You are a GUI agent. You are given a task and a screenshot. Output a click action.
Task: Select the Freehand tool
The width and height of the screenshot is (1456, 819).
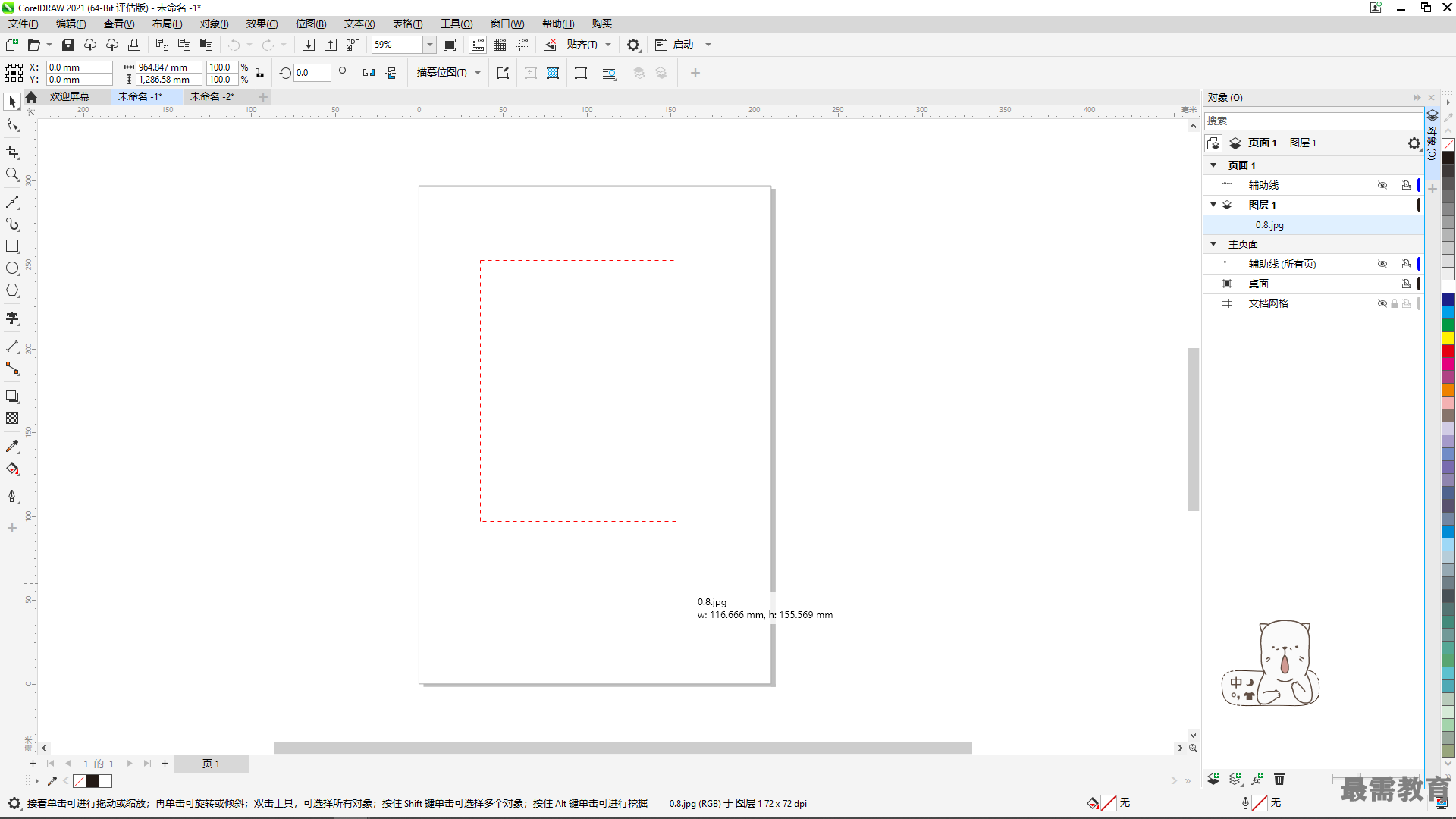tap(12, 202)
